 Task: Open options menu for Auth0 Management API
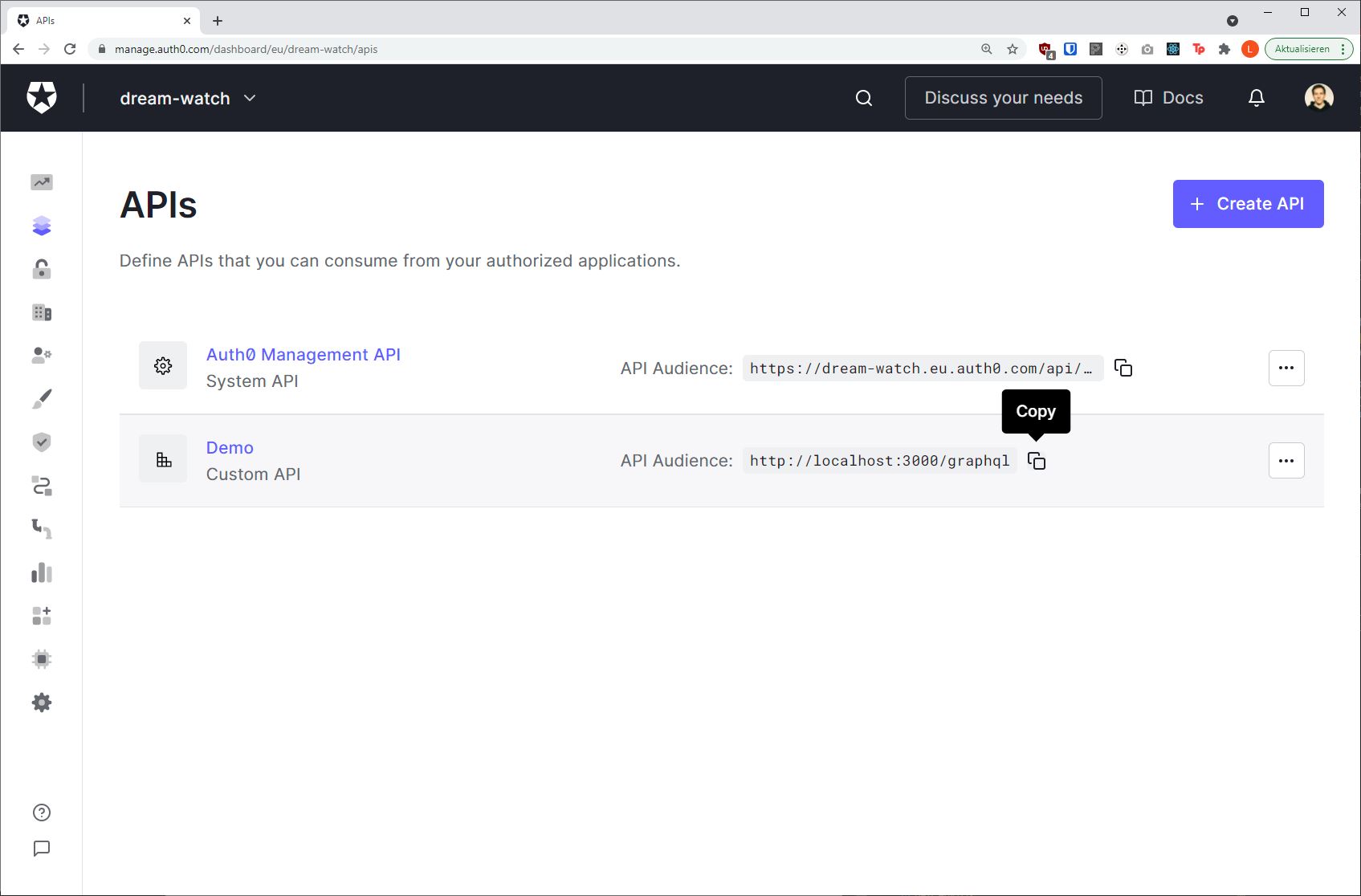[1286, 368]
